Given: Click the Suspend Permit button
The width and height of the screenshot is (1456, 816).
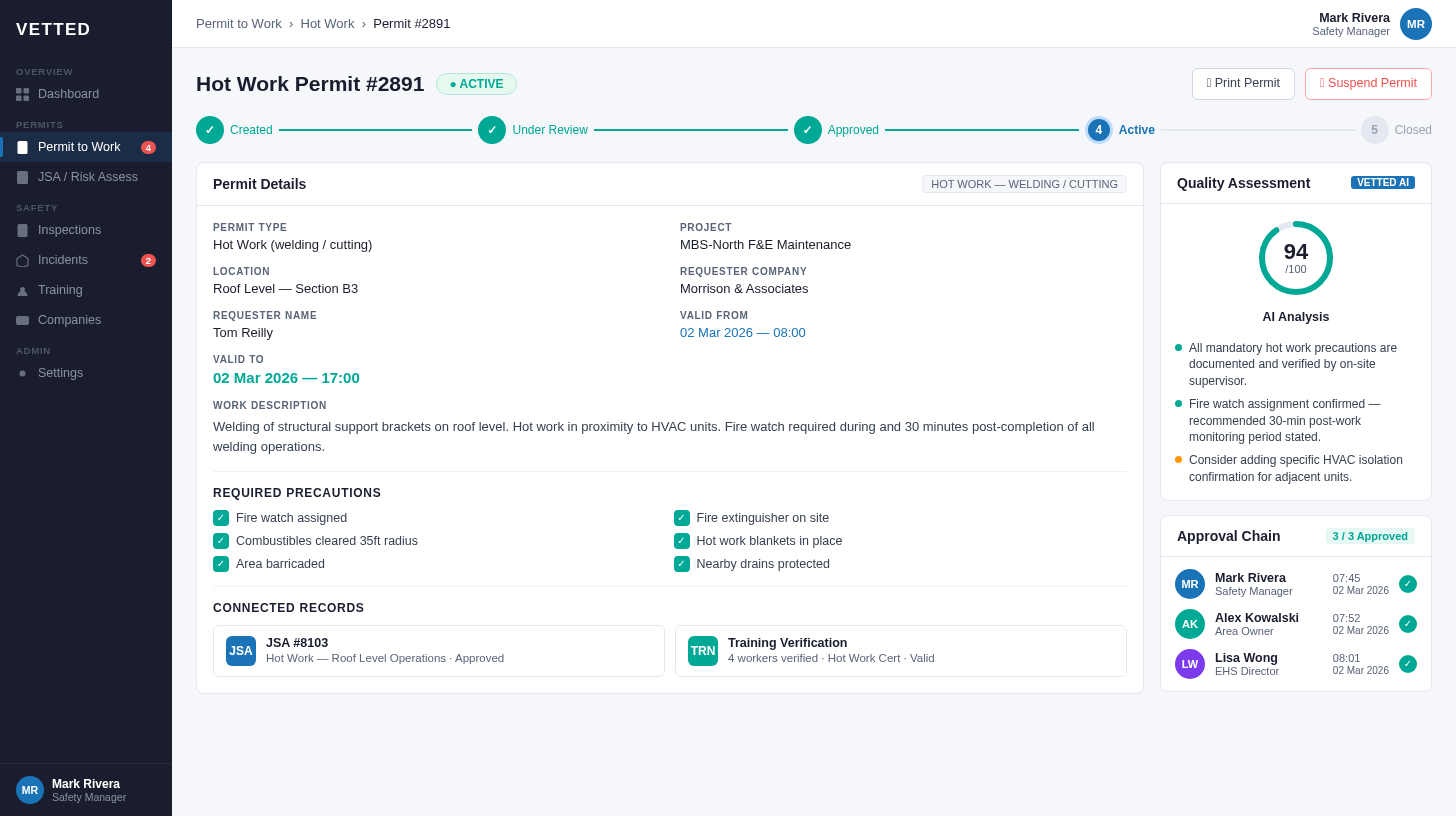Looking at the screenshot, I should click(x=1368, y=84).
